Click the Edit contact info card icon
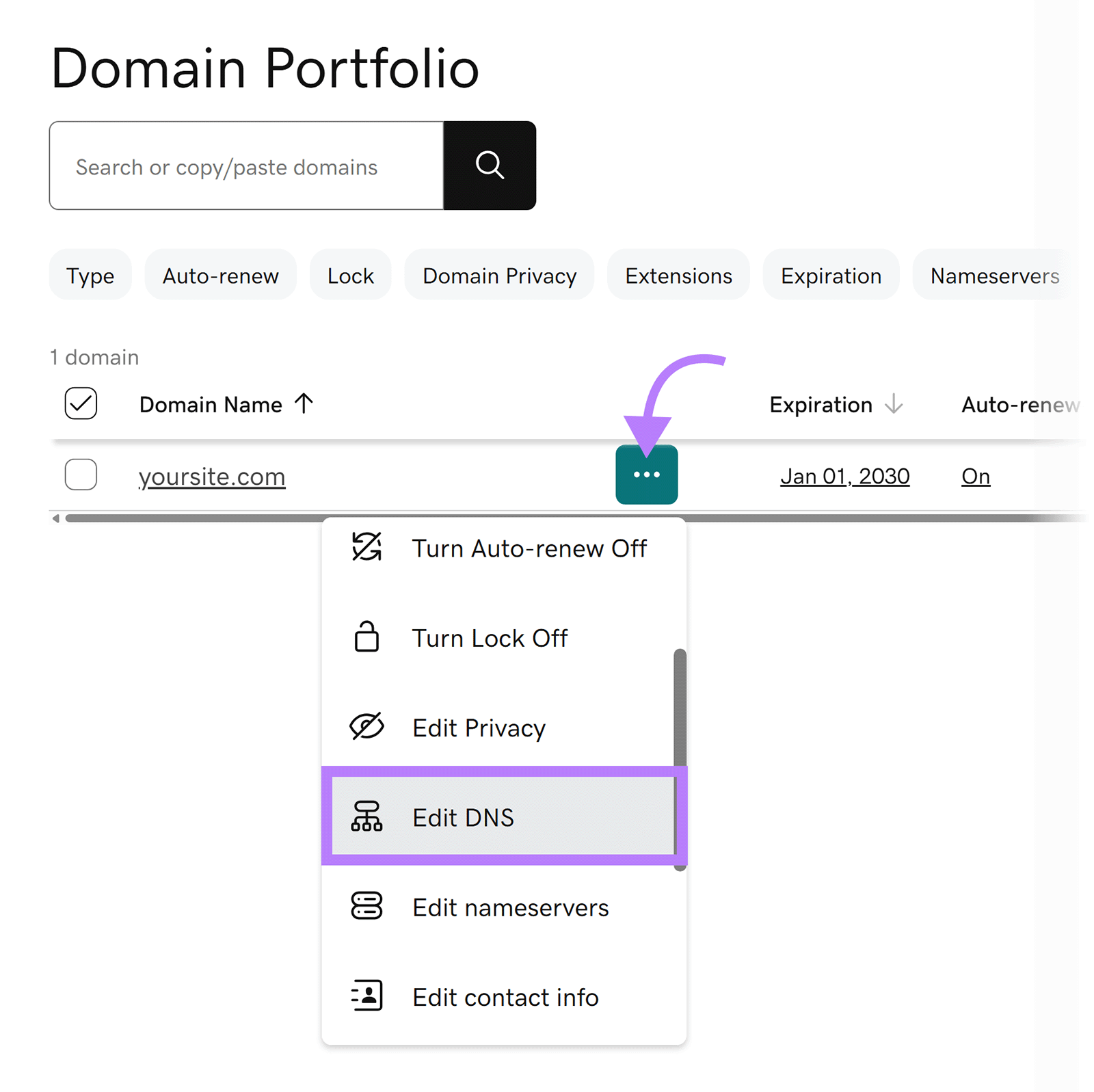 (366, 996)
